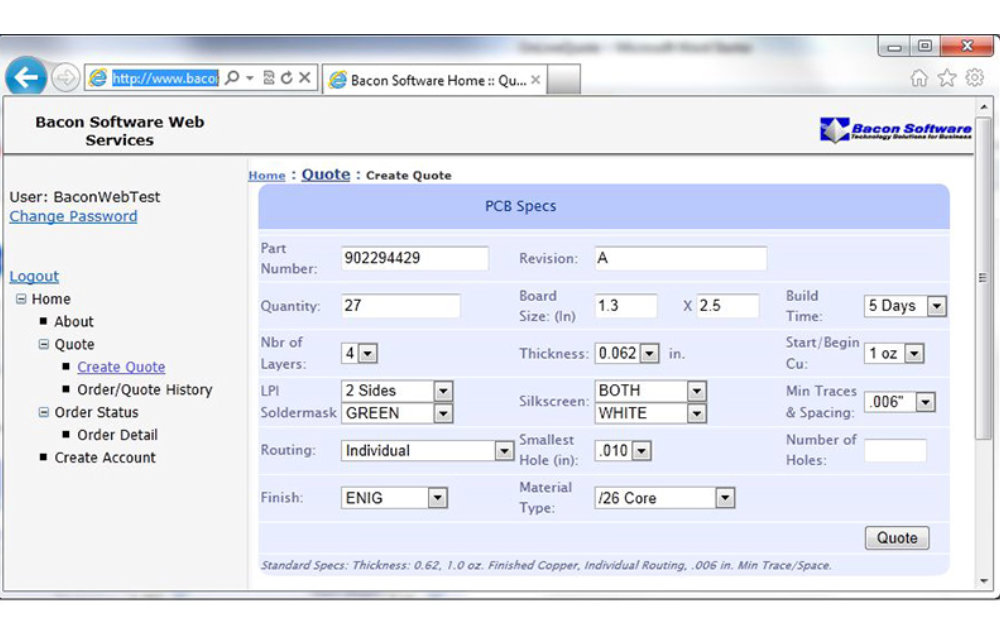This screenshot has height=640, width=1000.
Task: Click the Quantity input field
Action: [401, 306]
